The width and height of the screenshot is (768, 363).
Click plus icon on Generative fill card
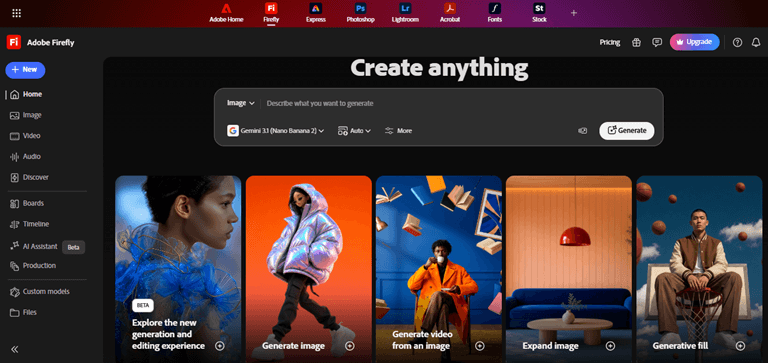pyautogui.click(x=741, y=346)
